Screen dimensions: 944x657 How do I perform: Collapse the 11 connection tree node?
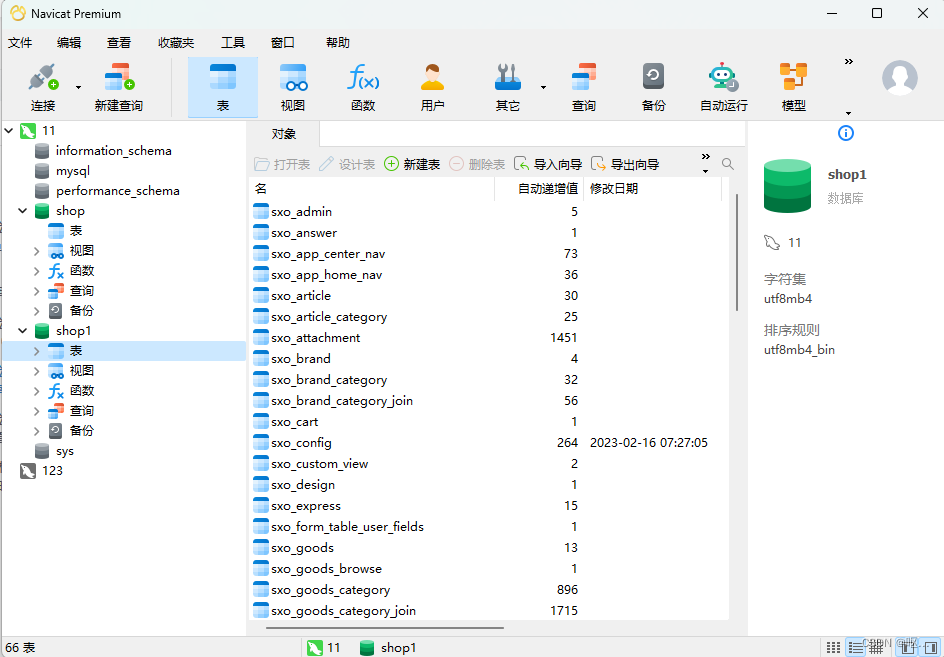(8, 130)
